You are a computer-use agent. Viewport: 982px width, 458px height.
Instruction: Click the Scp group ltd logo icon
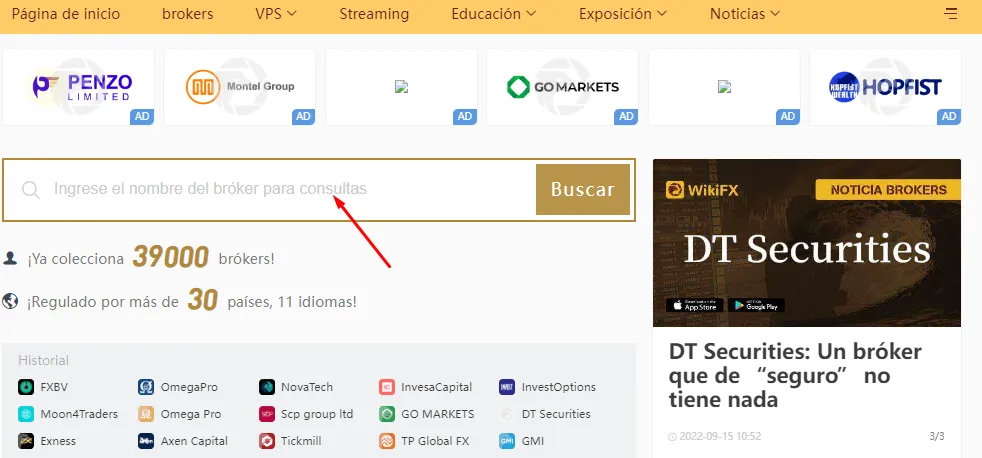click(x=267, y=414)
